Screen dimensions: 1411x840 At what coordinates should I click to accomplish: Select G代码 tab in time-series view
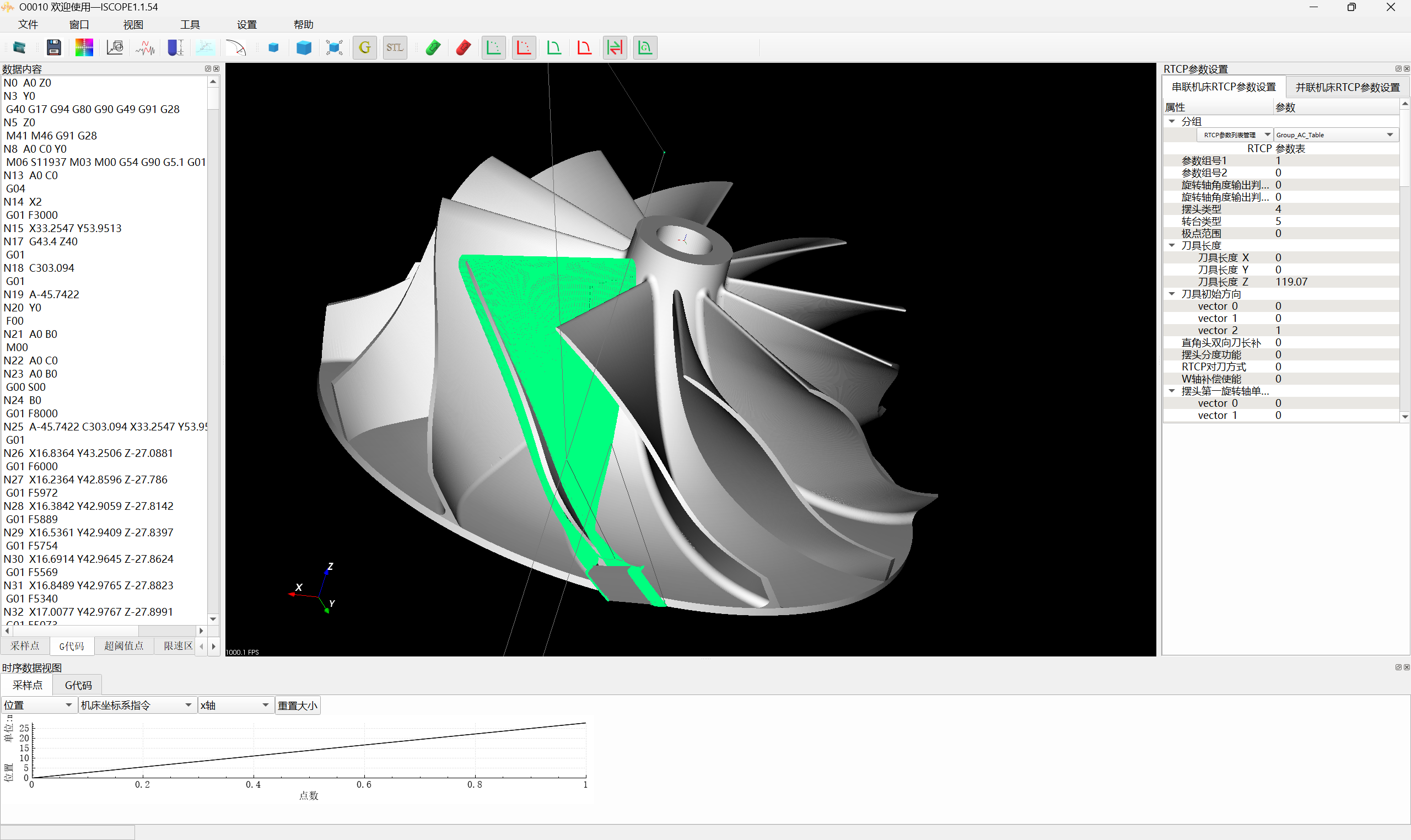pos(78,685)
